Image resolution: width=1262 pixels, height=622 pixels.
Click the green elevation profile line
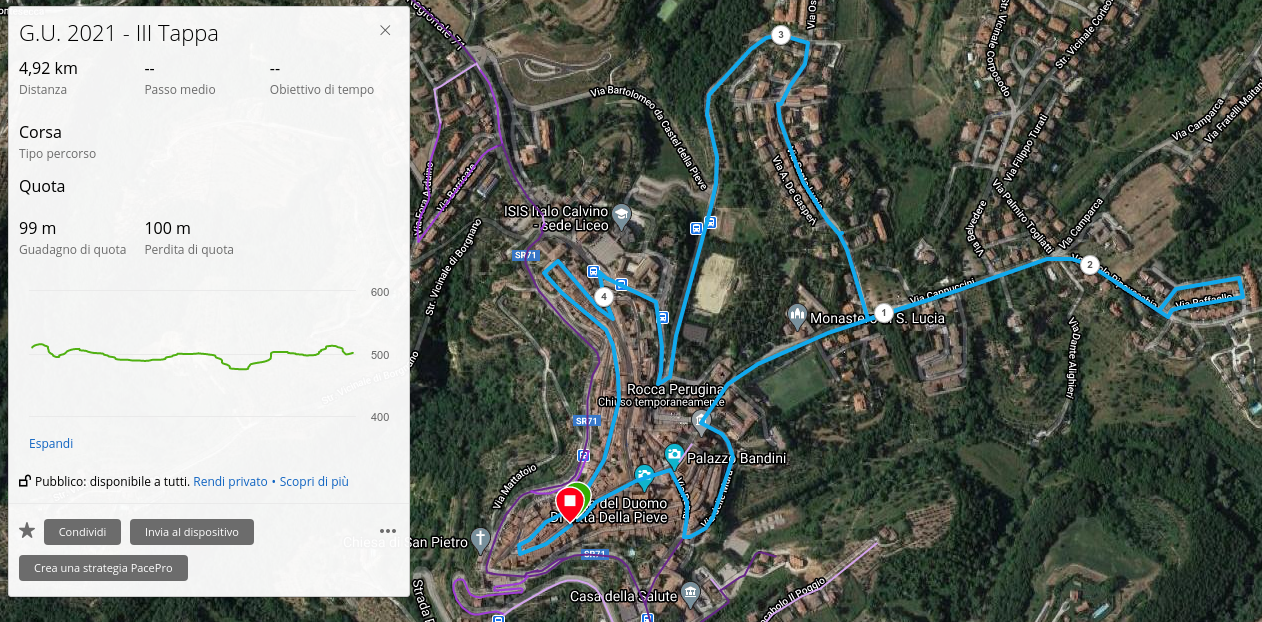click(192, 355)
